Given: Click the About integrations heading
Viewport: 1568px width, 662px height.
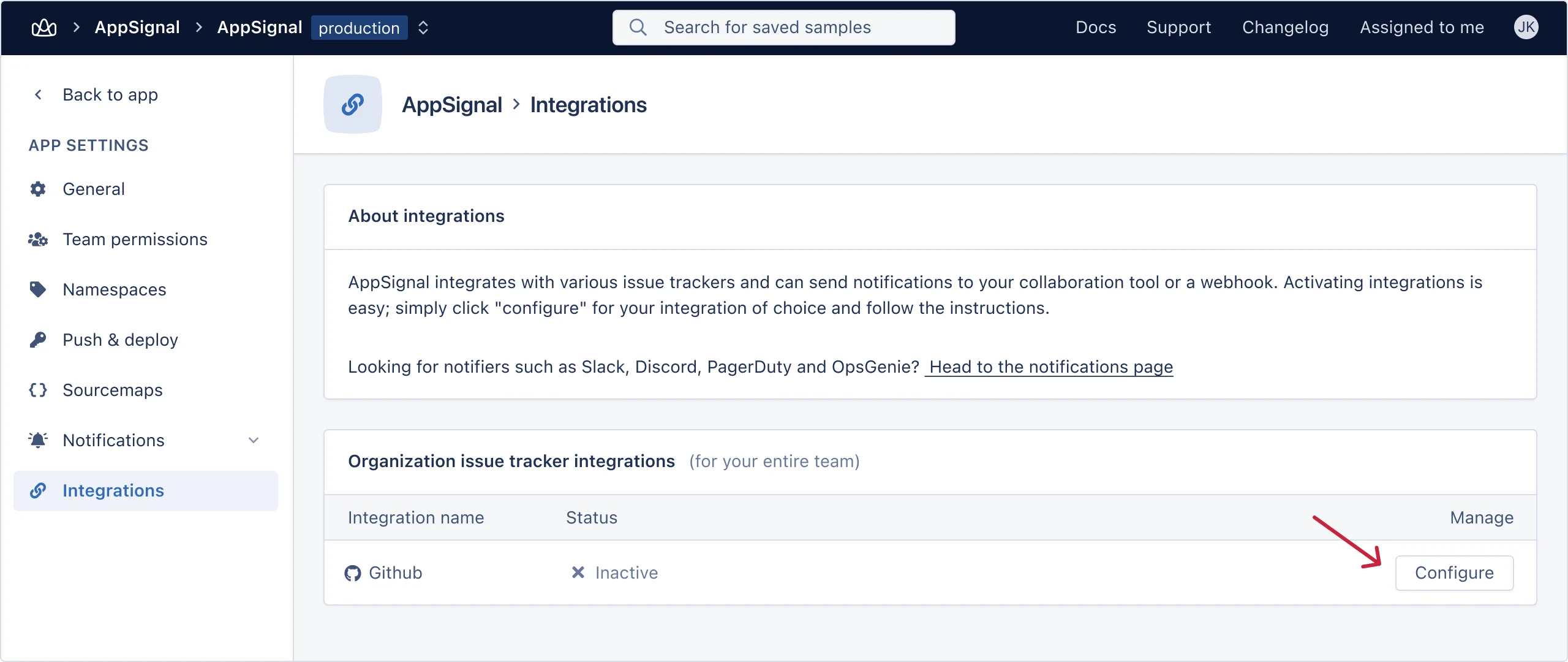Looking at the screenshot, I should pyautogui.click(x=426, y=216).
